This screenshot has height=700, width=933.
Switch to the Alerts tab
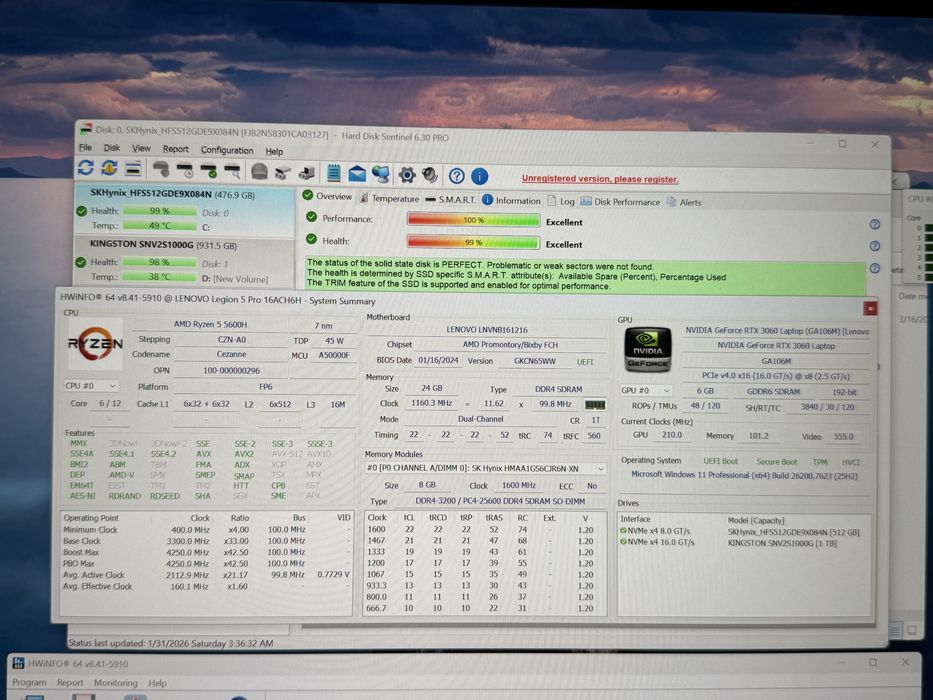[x=684, y=202]
